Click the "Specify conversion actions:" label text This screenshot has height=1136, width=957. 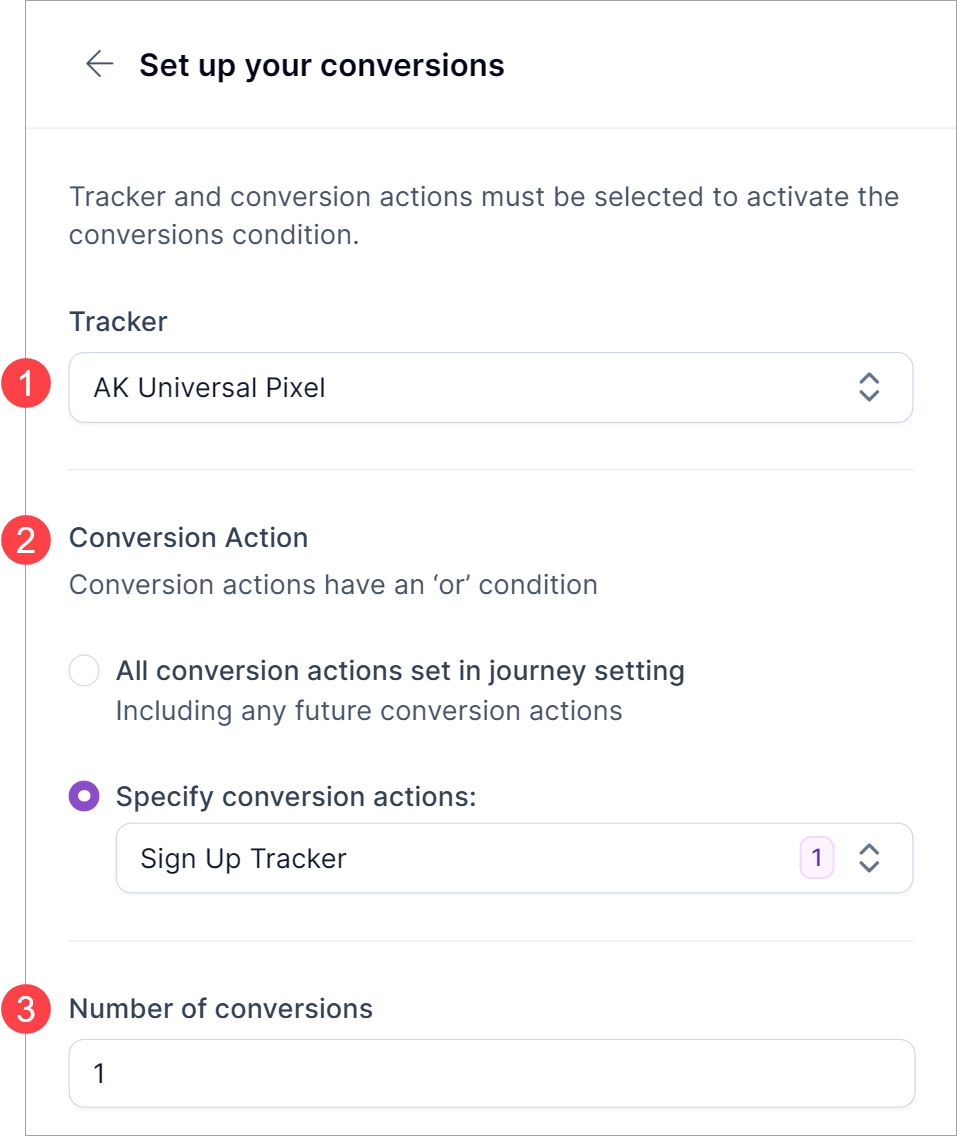pyautogui.click(x=296, y=797)
